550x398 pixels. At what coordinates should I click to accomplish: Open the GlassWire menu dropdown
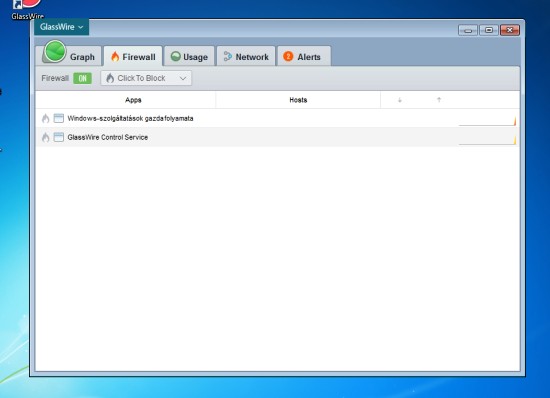pyautogui.click(x=61, y=27)
